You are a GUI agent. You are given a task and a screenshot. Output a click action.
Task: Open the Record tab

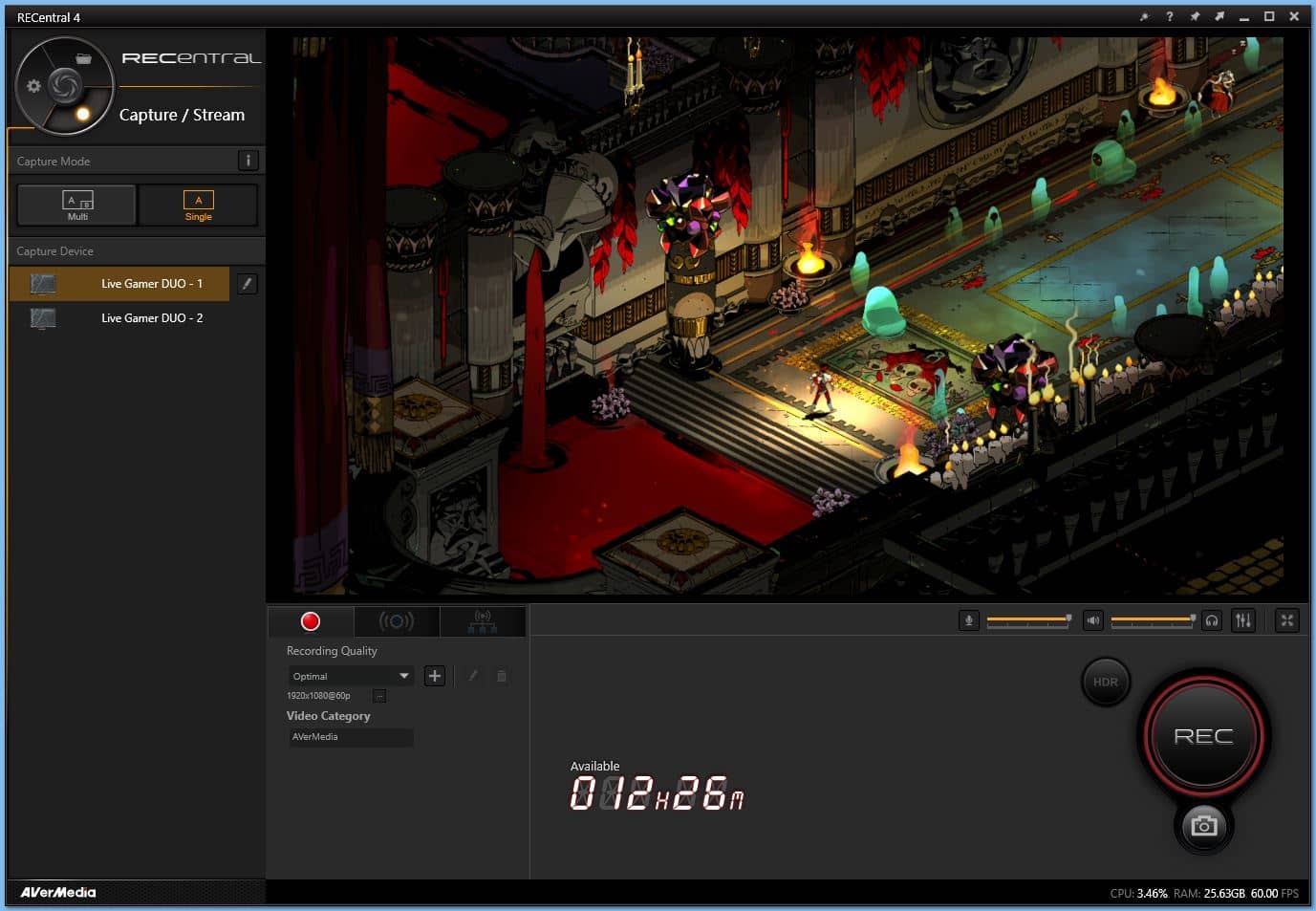click(311, 621)
